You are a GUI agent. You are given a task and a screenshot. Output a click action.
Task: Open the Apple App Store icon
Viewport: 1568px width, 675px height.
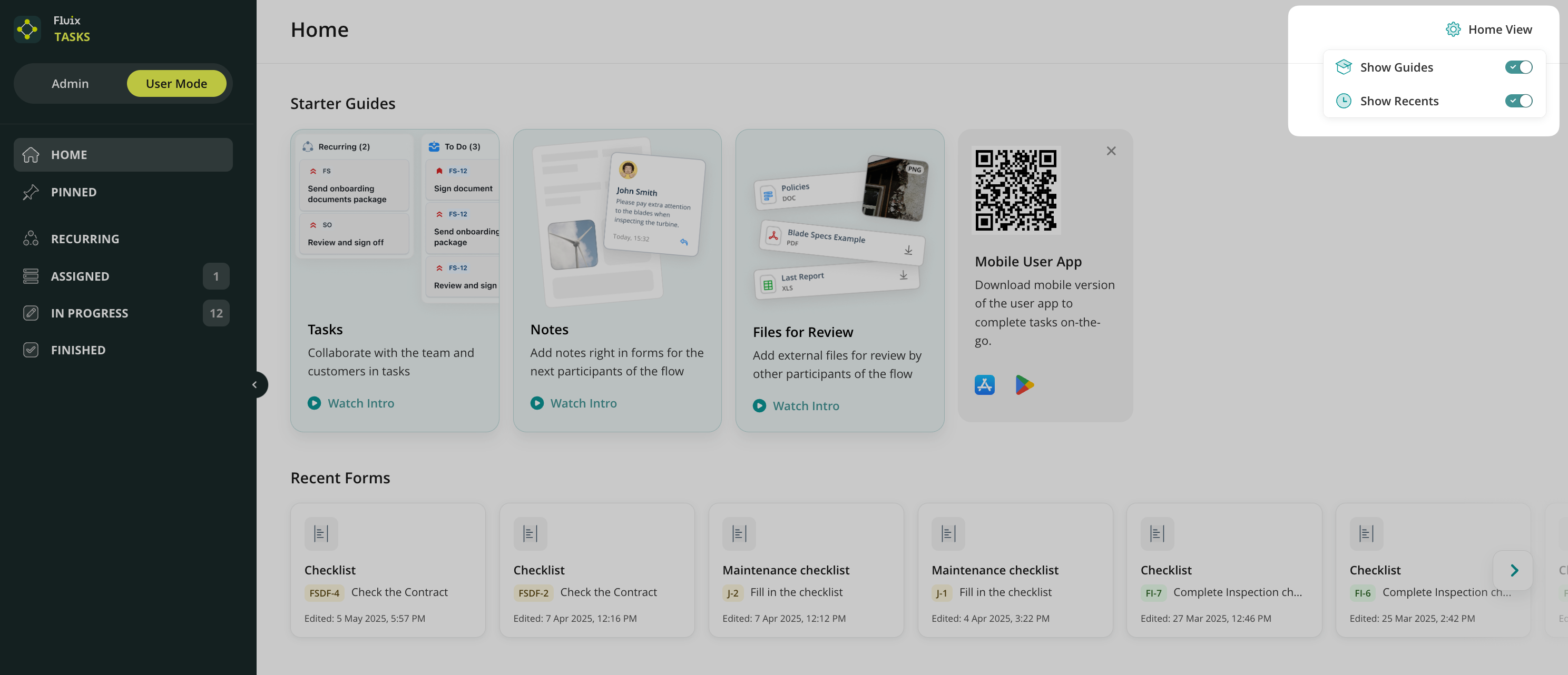click(984, 384)
